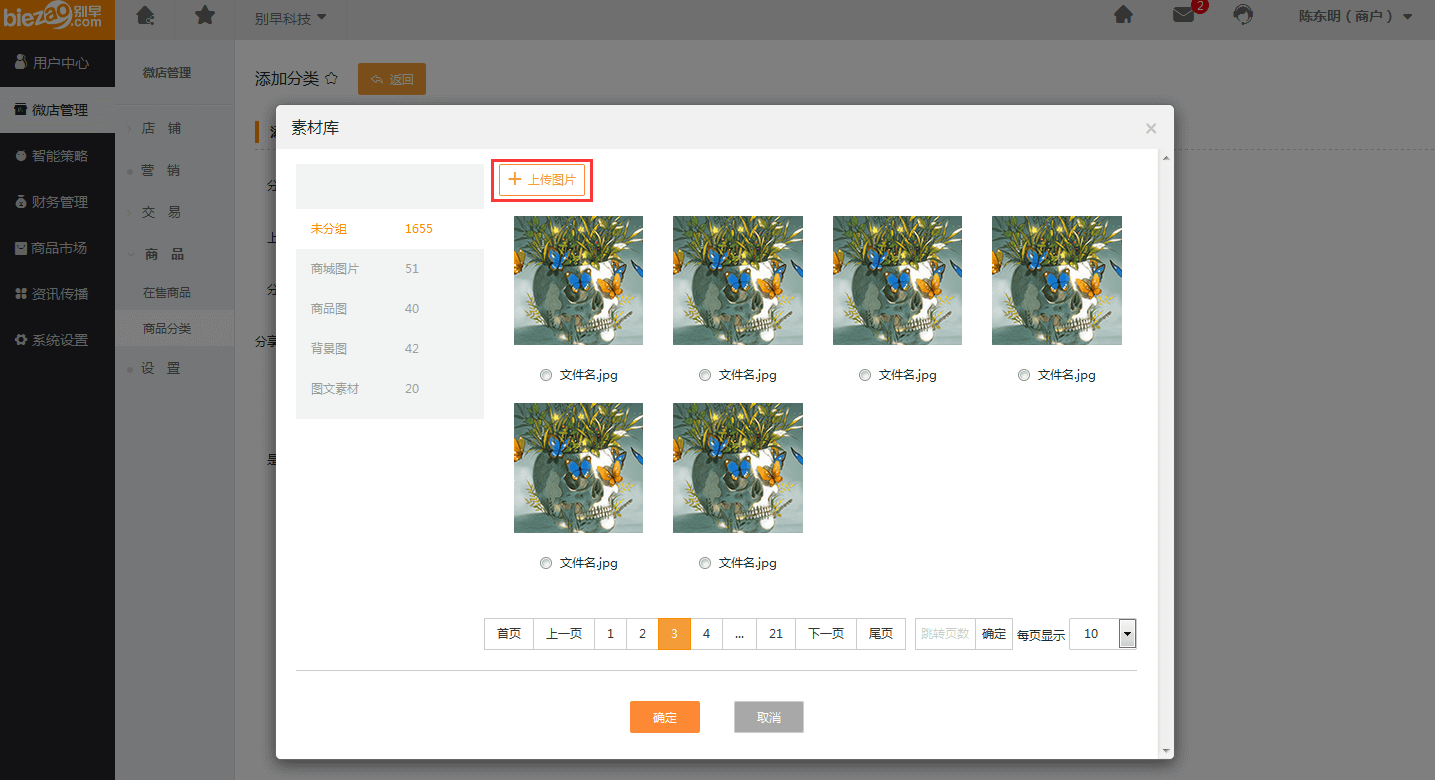
Task: Select the 商品图 group
Action: click(390, 309)
